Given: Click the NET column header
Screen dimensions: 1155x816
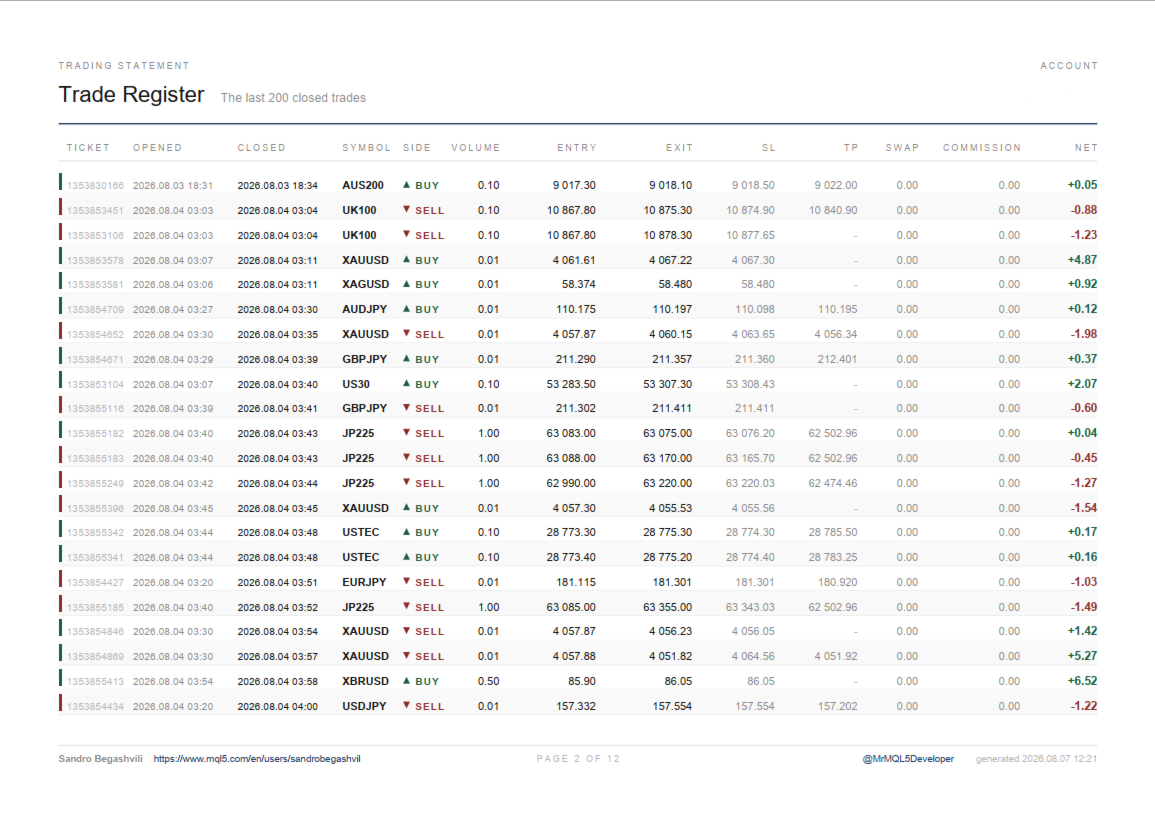Looking at the screenshot, I should click(1086, 148).
